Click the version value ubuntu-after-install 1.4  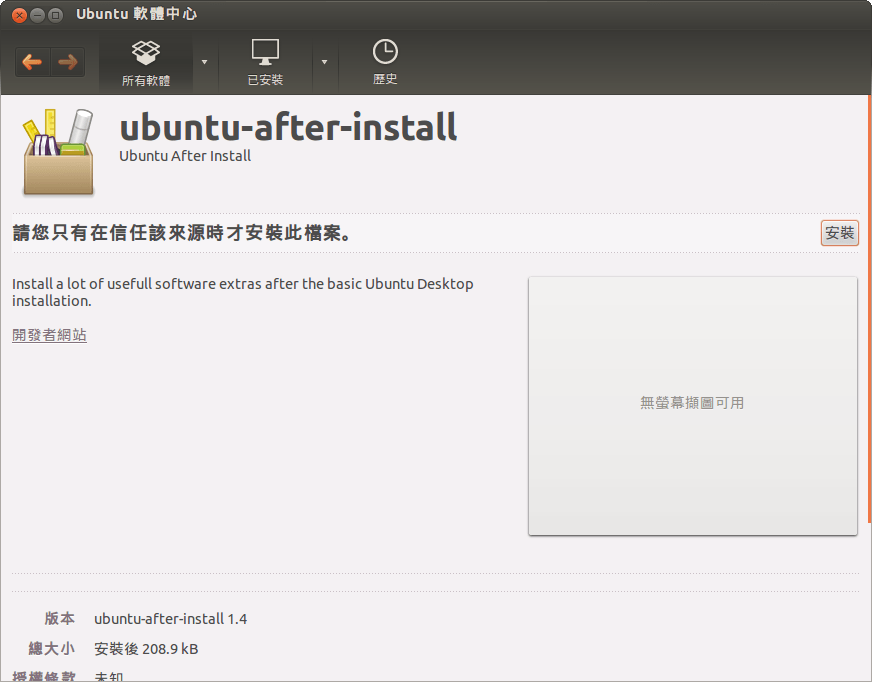171,619
